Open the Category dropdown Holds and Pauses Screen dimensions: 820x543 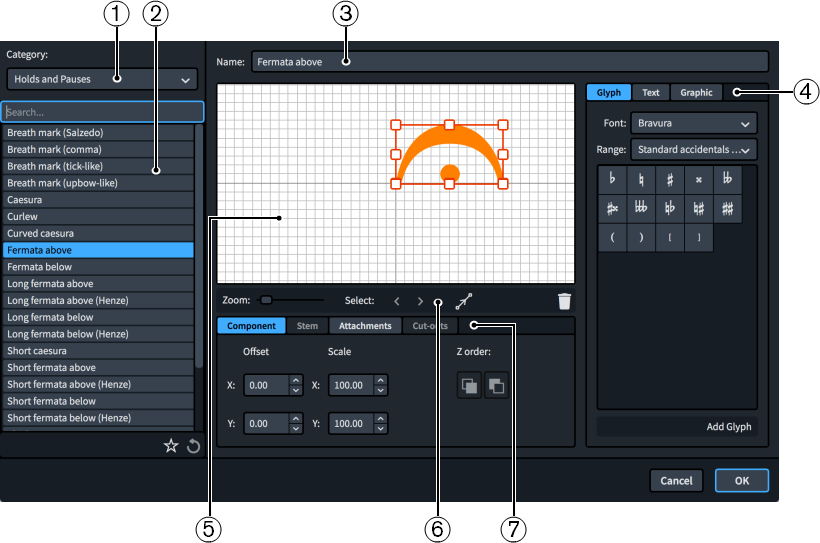pos(102,80)
